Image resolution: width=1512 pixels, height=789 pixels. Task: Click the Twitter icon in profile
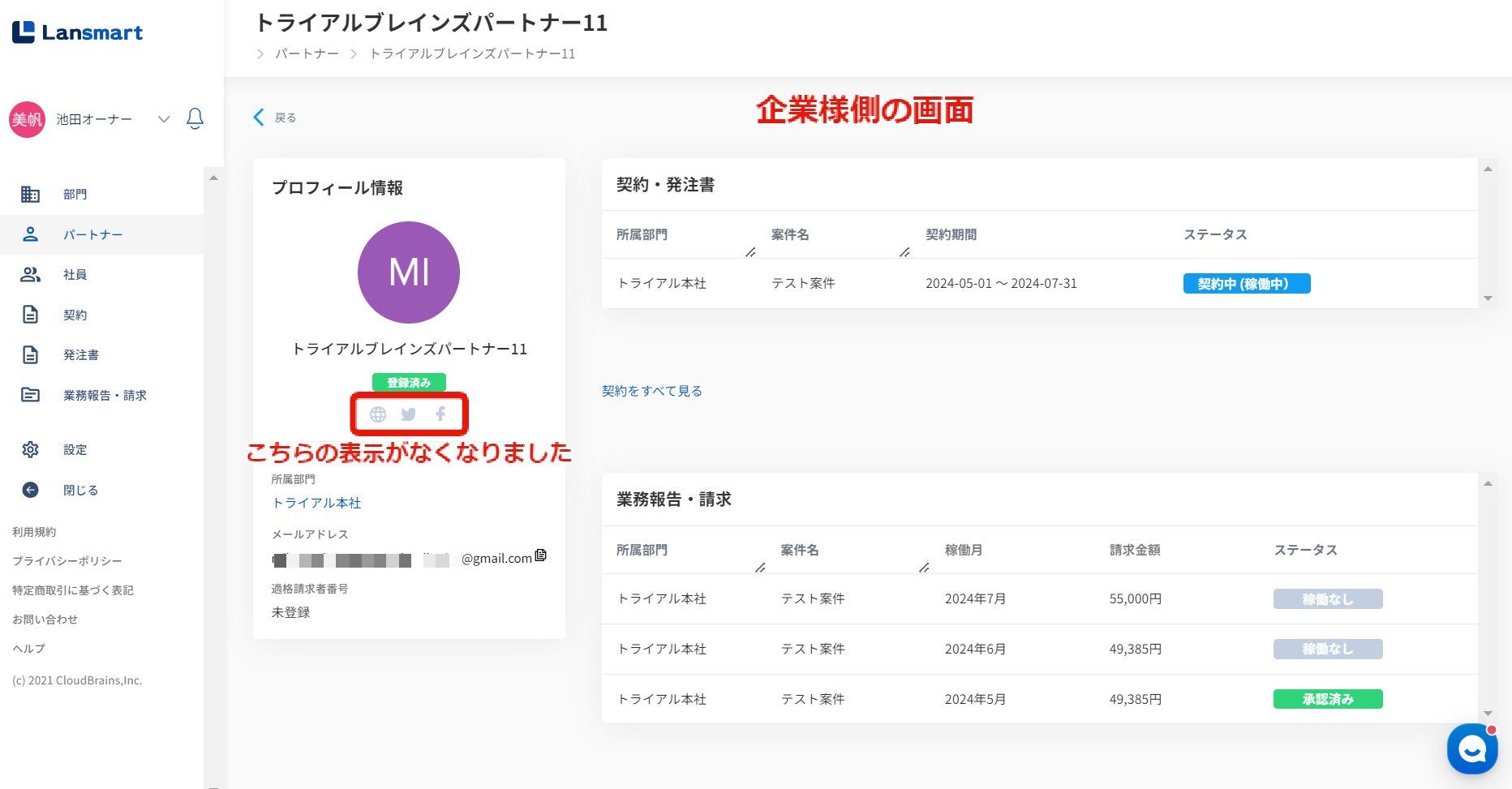409,414
